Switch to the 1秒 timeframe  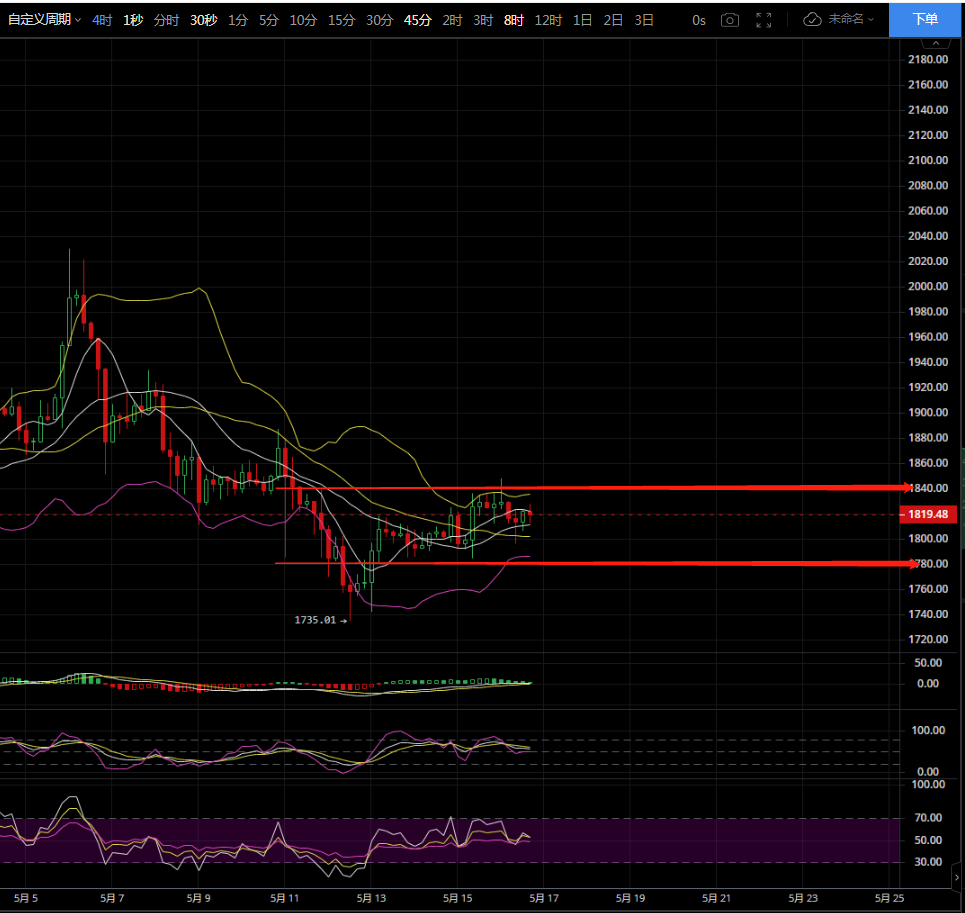133,20
